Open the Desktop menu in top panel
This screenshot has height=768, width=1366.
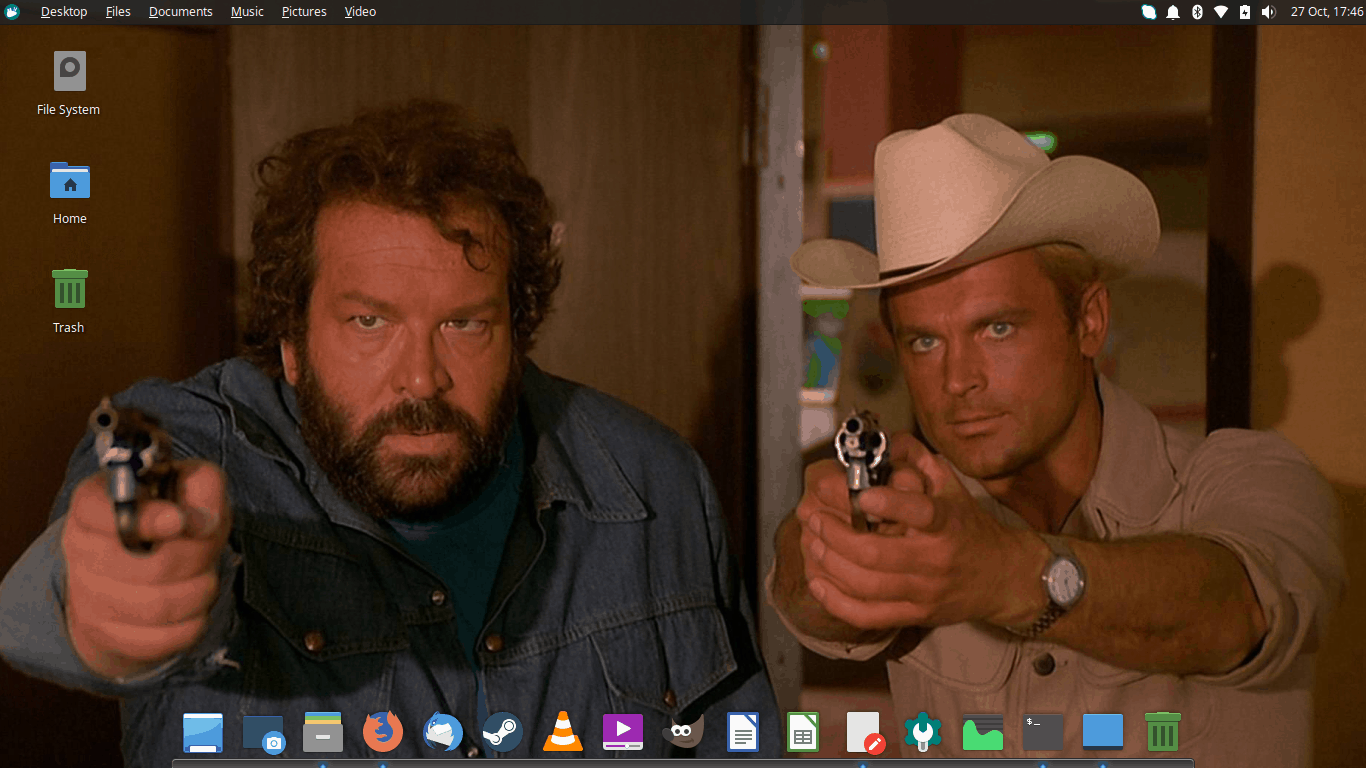click(x=64, y=12)
